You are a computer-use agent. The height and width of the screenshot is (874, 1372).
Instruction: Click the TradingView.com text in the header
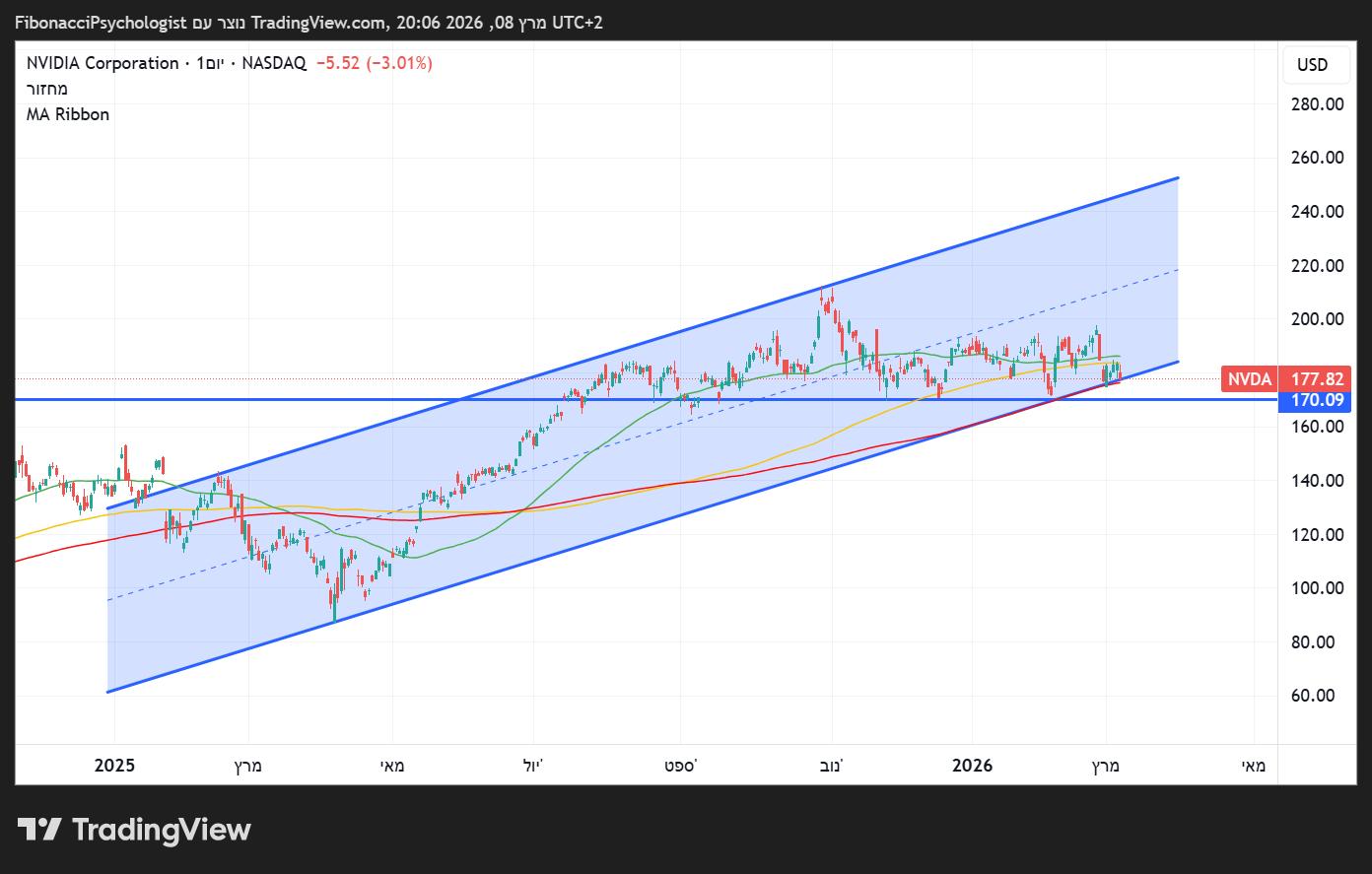(x=318, y=22)
